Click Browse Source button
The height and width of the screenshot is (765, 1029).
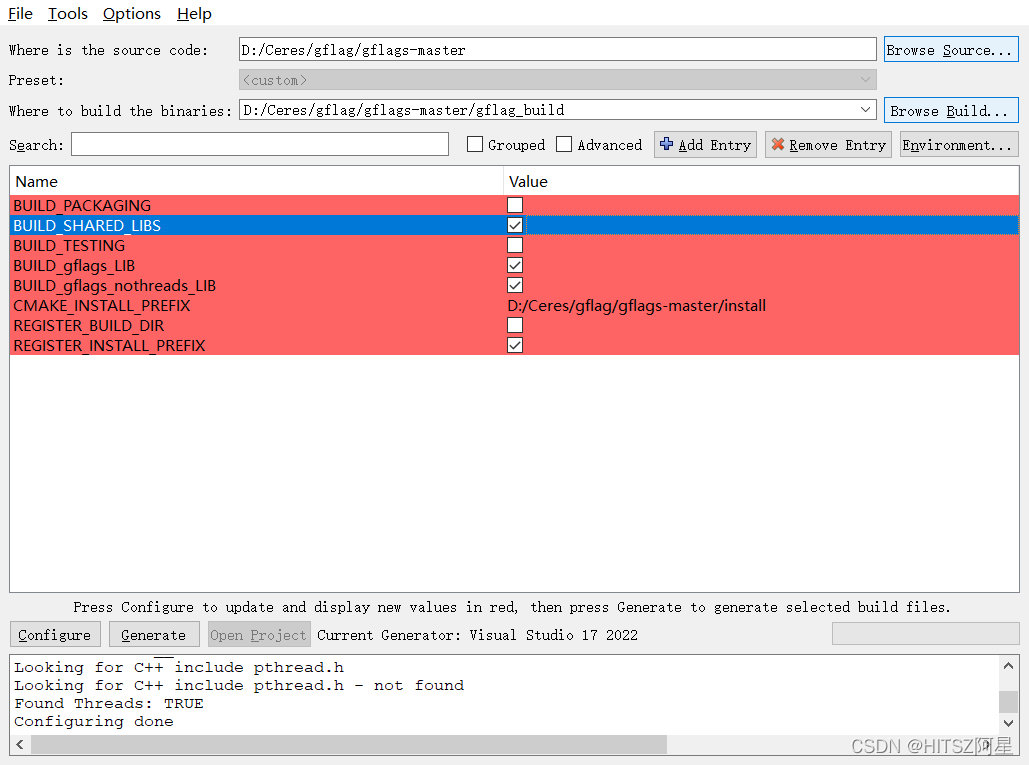951,50
